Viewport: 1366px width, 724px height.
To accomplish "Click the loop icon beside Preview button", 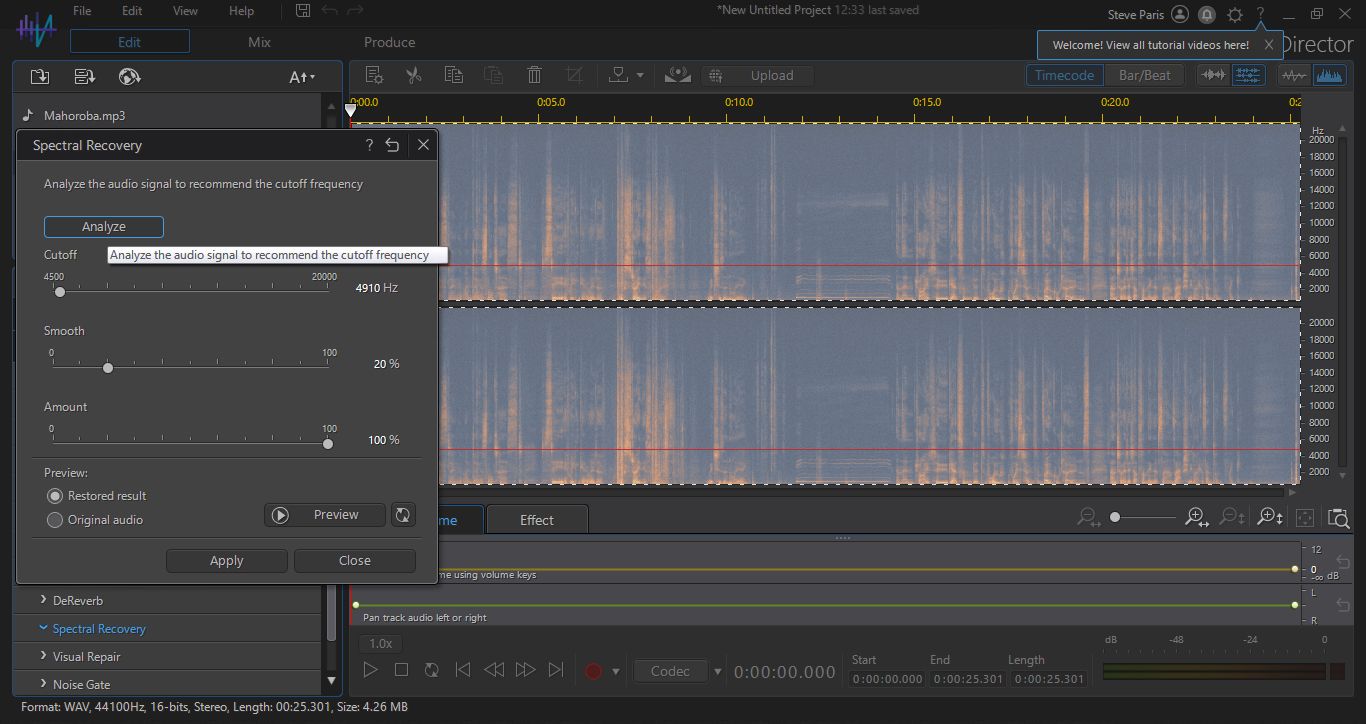I will (x=403, y=515).
